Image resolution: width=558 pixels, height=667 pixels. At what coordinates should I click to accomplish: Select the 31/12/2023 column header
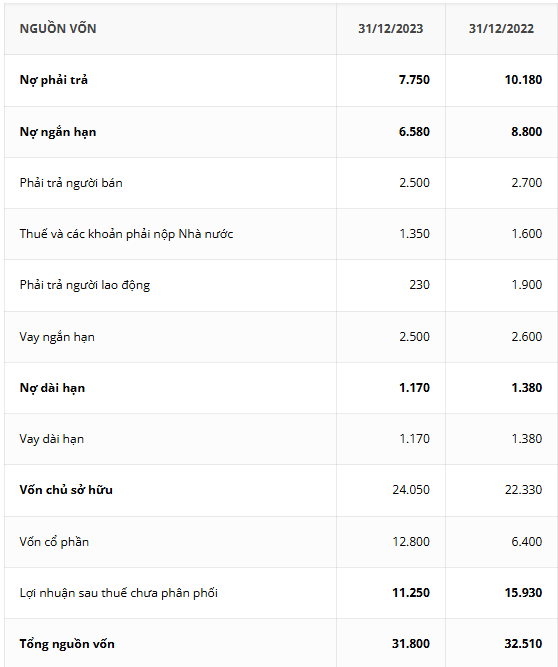coord(390,29)
